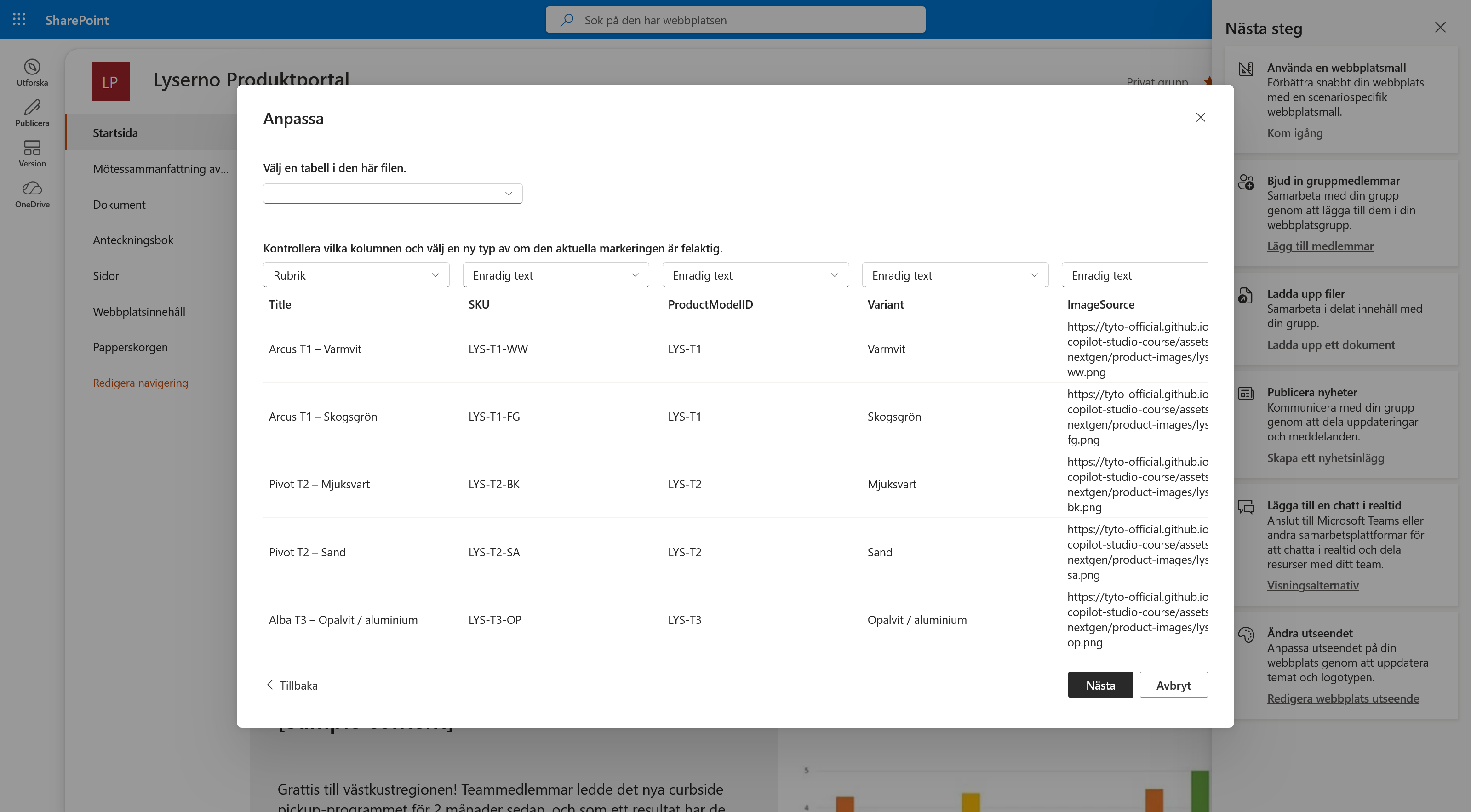Click the Avbryt button
Viewport: 1471px width, 812px height.
coord(1173,685)
